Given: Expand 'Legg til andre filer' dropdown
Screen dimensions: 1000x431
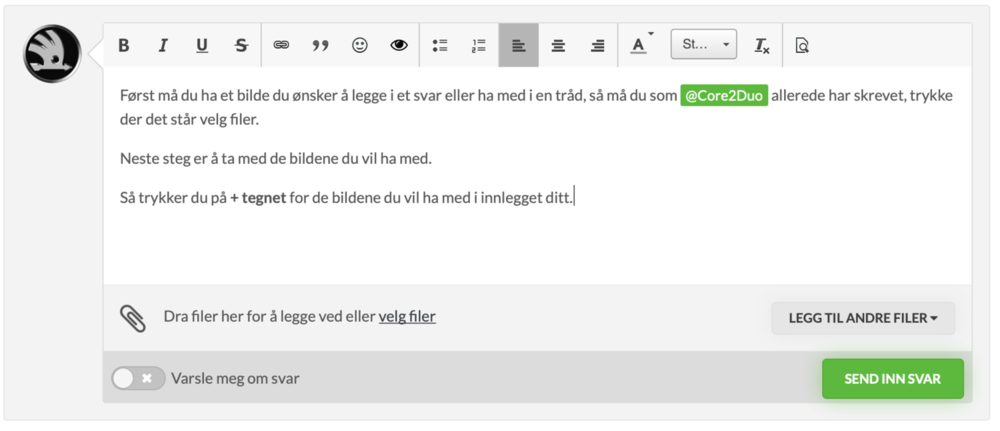Looking at the screenshot, I should click(863, 318).
